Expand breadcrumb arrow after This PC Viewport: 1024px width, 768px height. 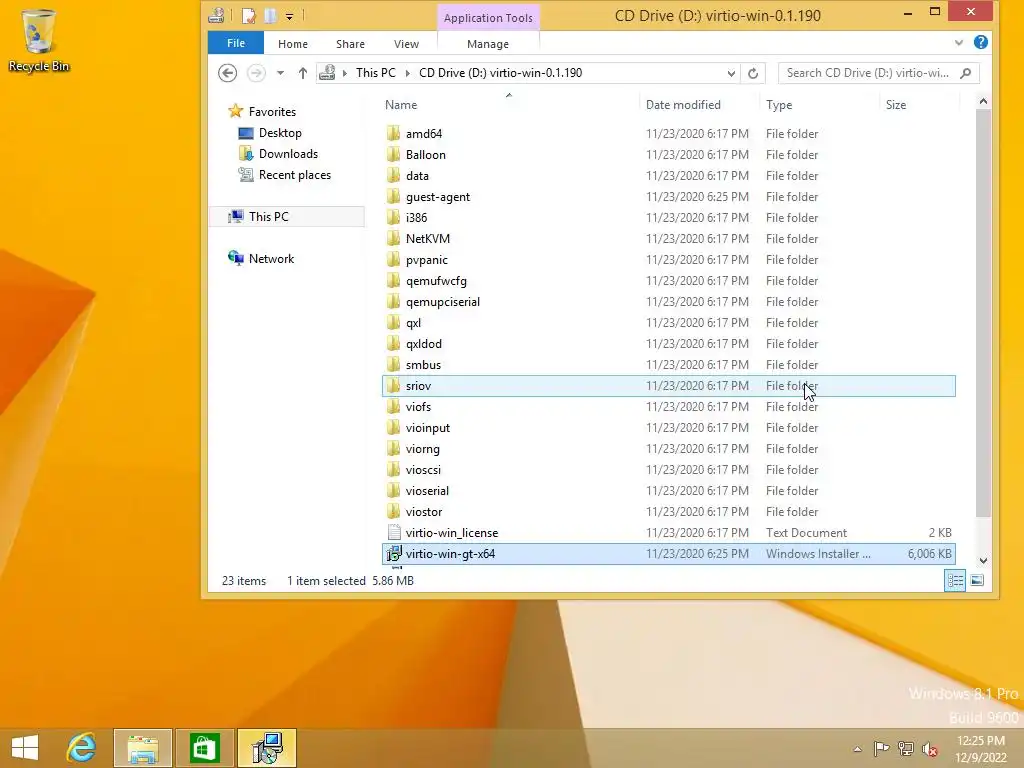[x=408, y=73]
